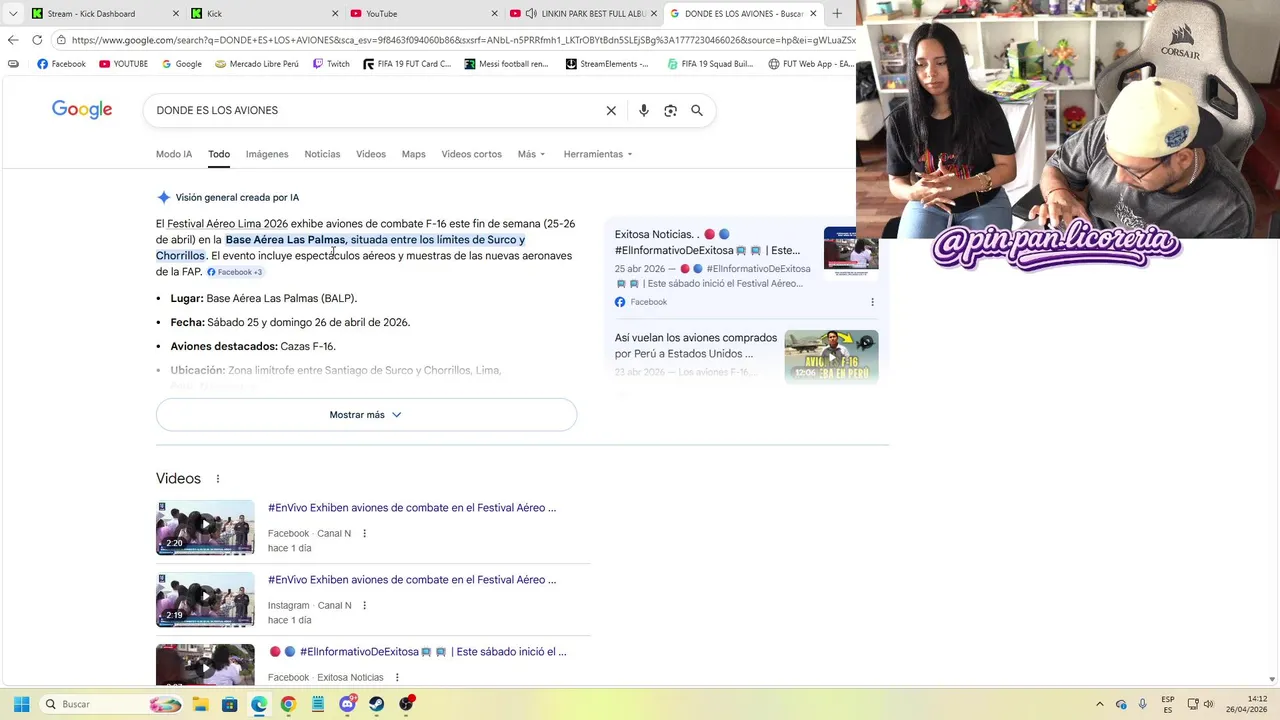Open OBS Studio from the taskbar
The image size is (1280, 720).
pos(406,704)
